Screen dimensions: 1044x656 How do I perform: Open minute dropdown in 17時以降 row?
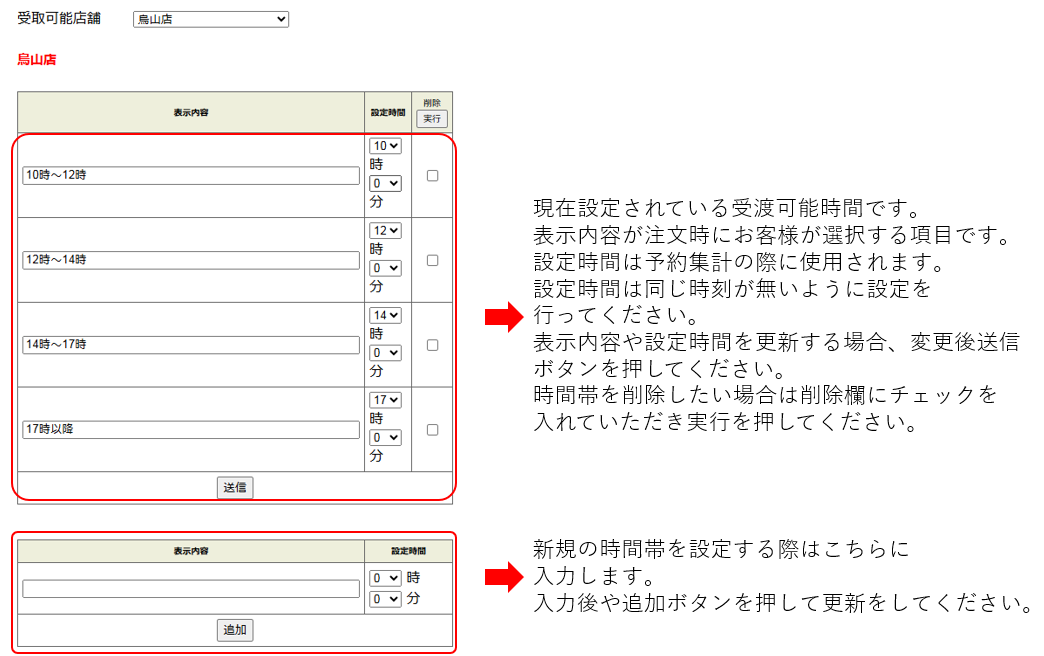pos(385,438)
